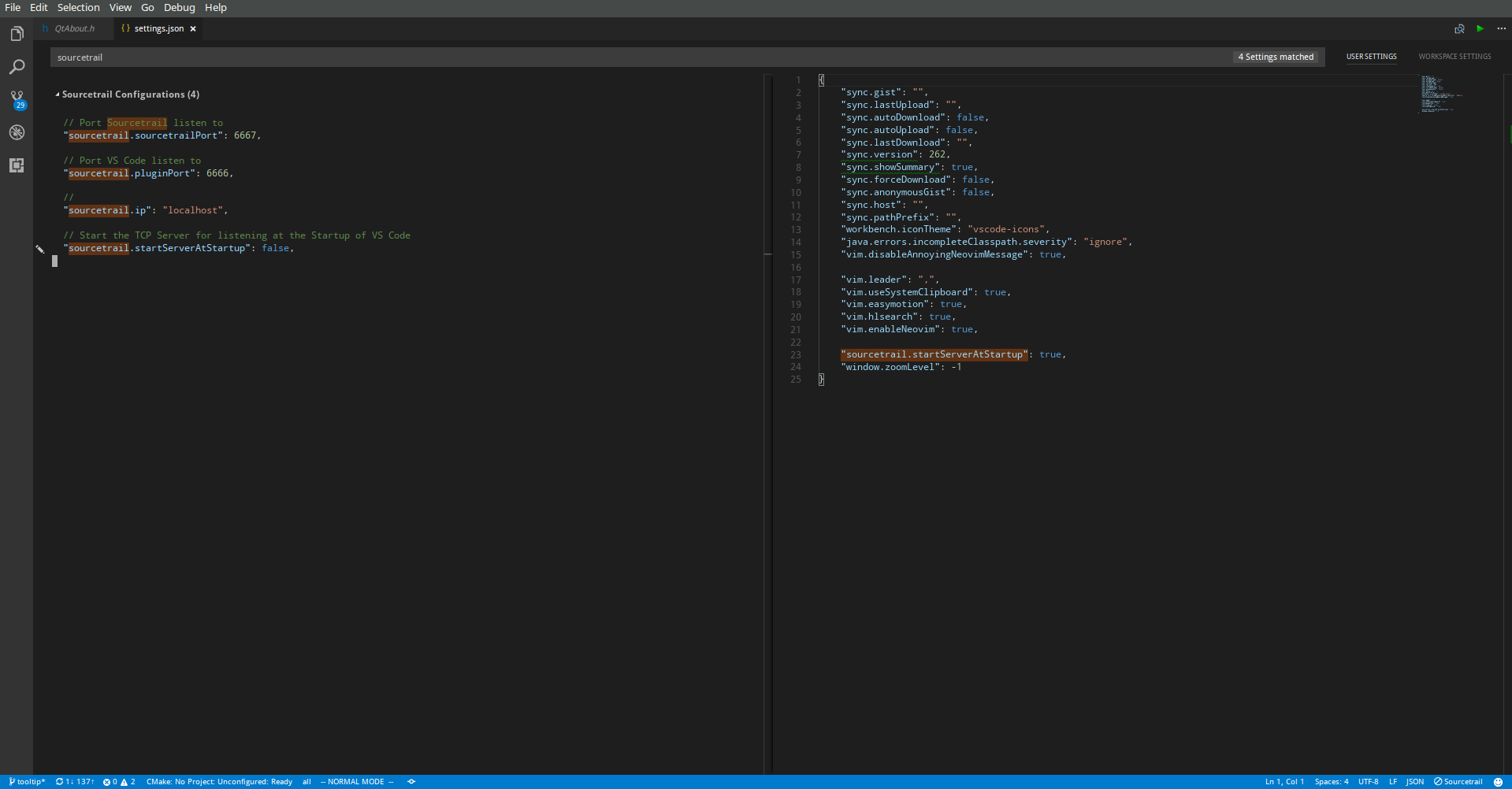Open the Explorer view in the activity bar
Viewport: 1512px width, 789px height.
pyautogui.click(x=17, y=34)
